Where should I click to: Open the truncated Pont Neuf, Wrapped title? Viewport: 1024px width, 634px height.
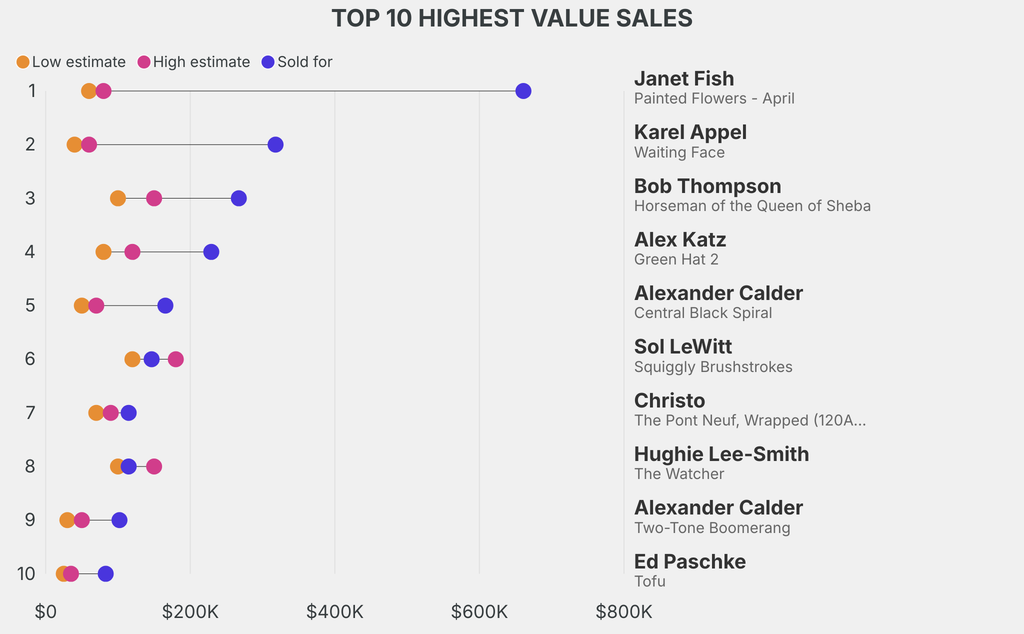coord(750,420)
